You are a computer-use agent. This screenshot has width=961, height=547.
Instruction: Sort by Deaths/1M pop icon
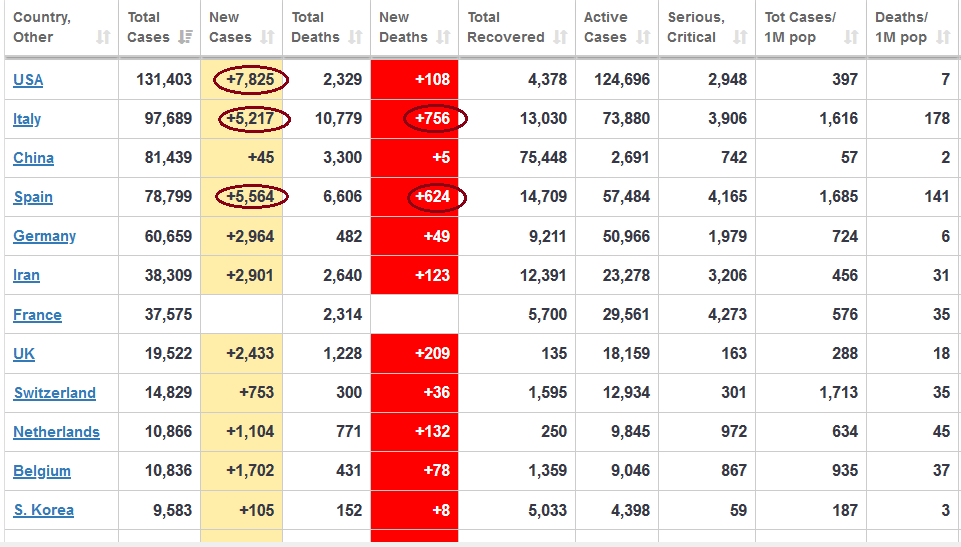(943, 37)
